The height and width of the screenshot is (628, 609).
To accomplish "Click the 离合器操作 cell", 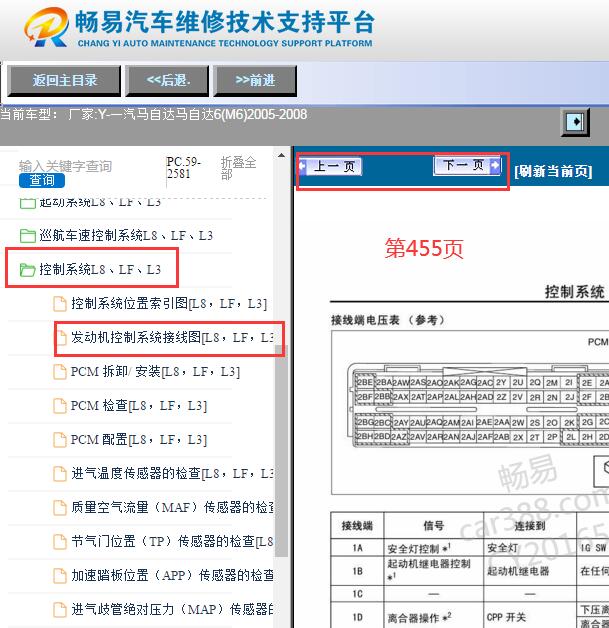I will tap(434, 617).
